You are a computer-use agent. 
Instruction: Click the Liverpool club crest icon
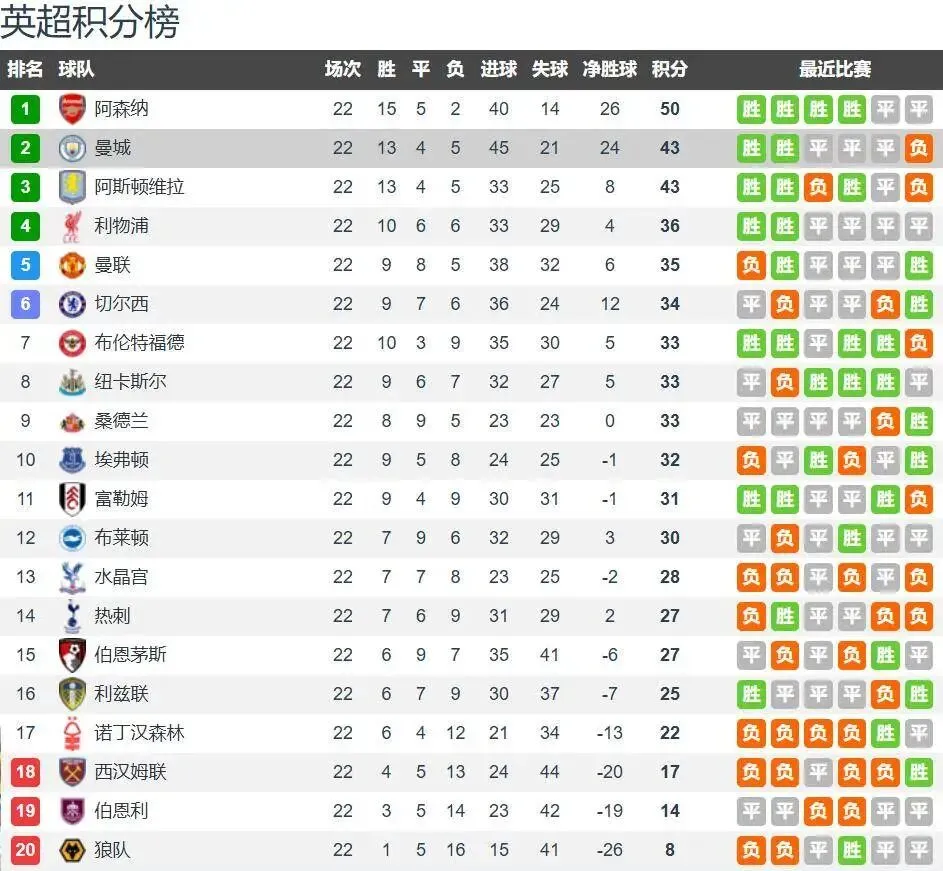pyautogui.click(x=72, y=226)
